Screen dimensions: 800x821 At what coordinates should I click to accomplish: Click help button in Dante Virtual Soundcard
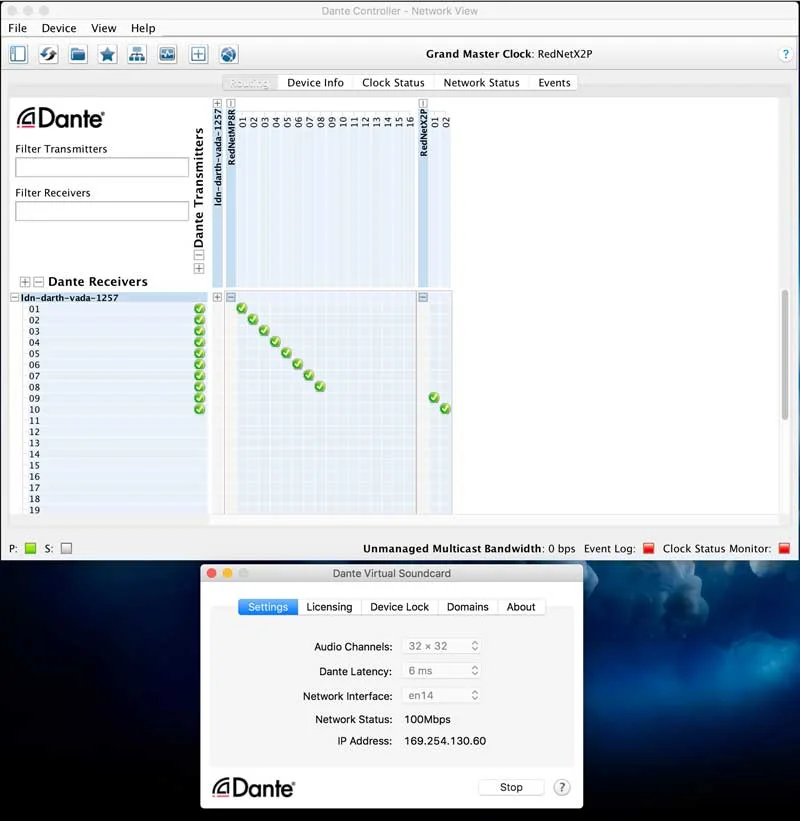pos(562,787)
